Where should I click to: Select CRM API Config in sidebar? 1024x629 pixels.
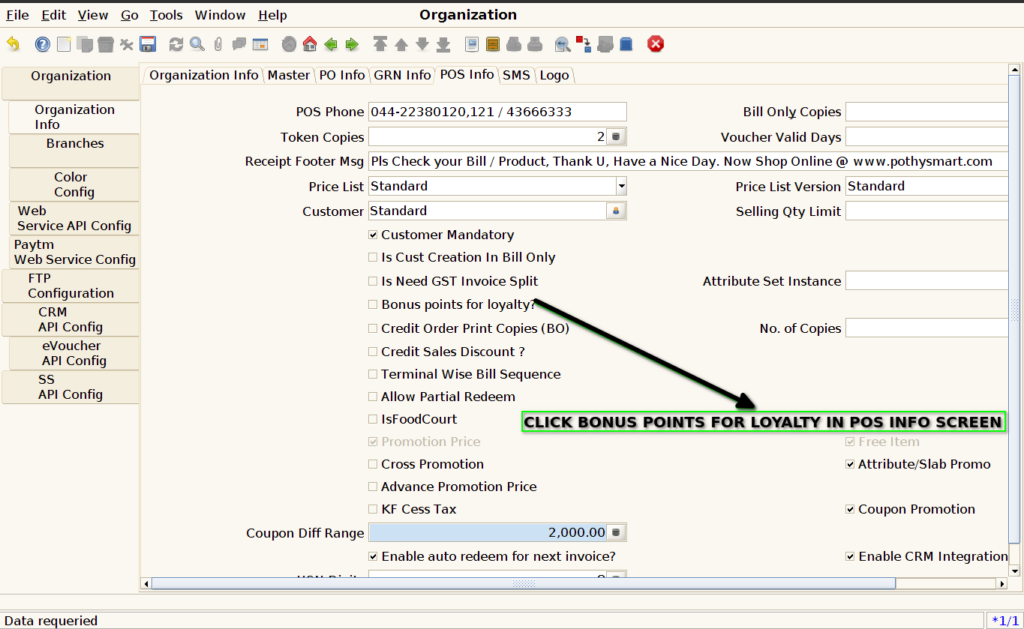coord(71,319)
